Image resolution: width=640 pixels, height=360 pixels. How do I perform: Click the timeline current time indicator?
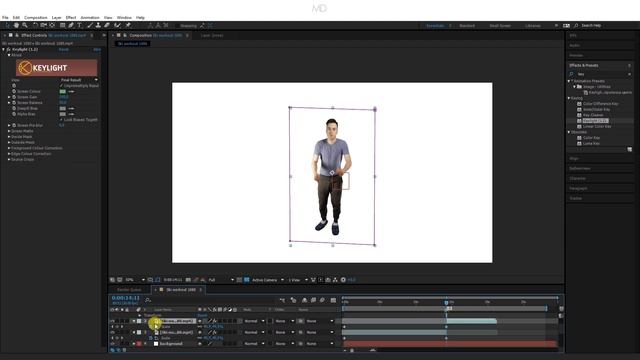click(446, 302)
